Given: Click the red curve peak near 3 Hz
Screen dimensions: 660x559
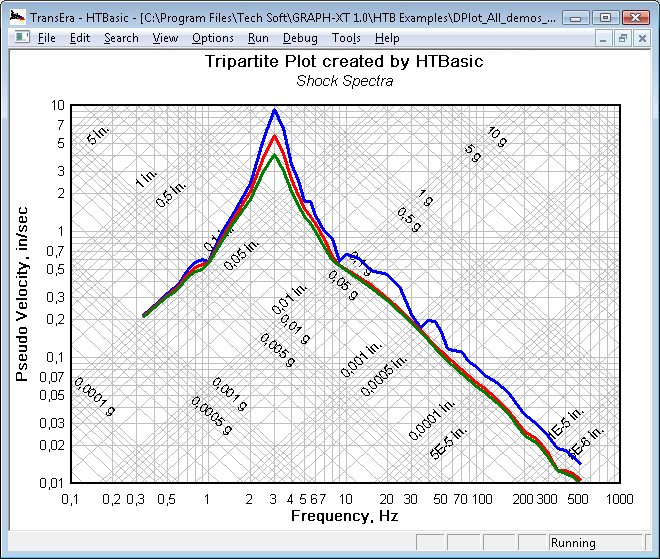Looking at the screenshot, I should (275, 136).
